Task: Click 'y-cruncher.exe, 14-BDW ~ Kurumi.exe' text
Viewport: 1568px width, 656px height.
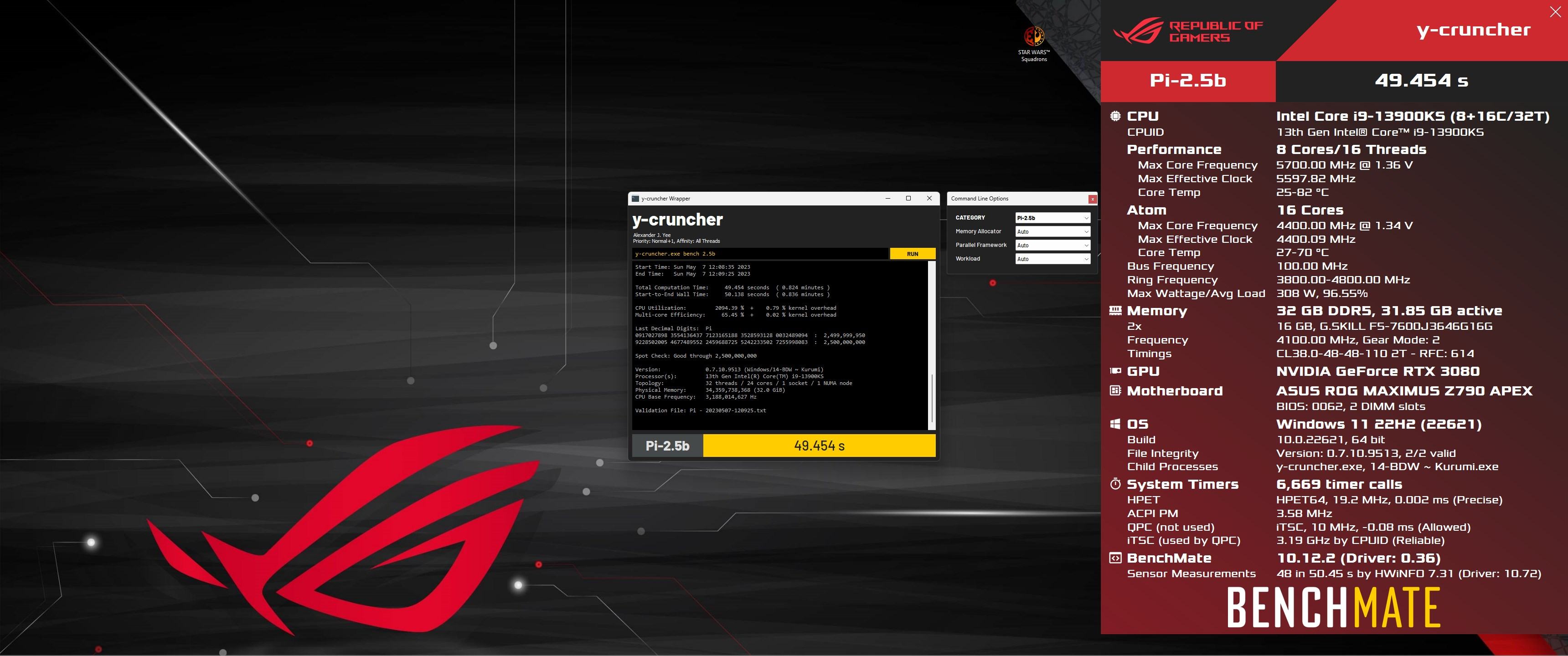Action: (1387, 467)
